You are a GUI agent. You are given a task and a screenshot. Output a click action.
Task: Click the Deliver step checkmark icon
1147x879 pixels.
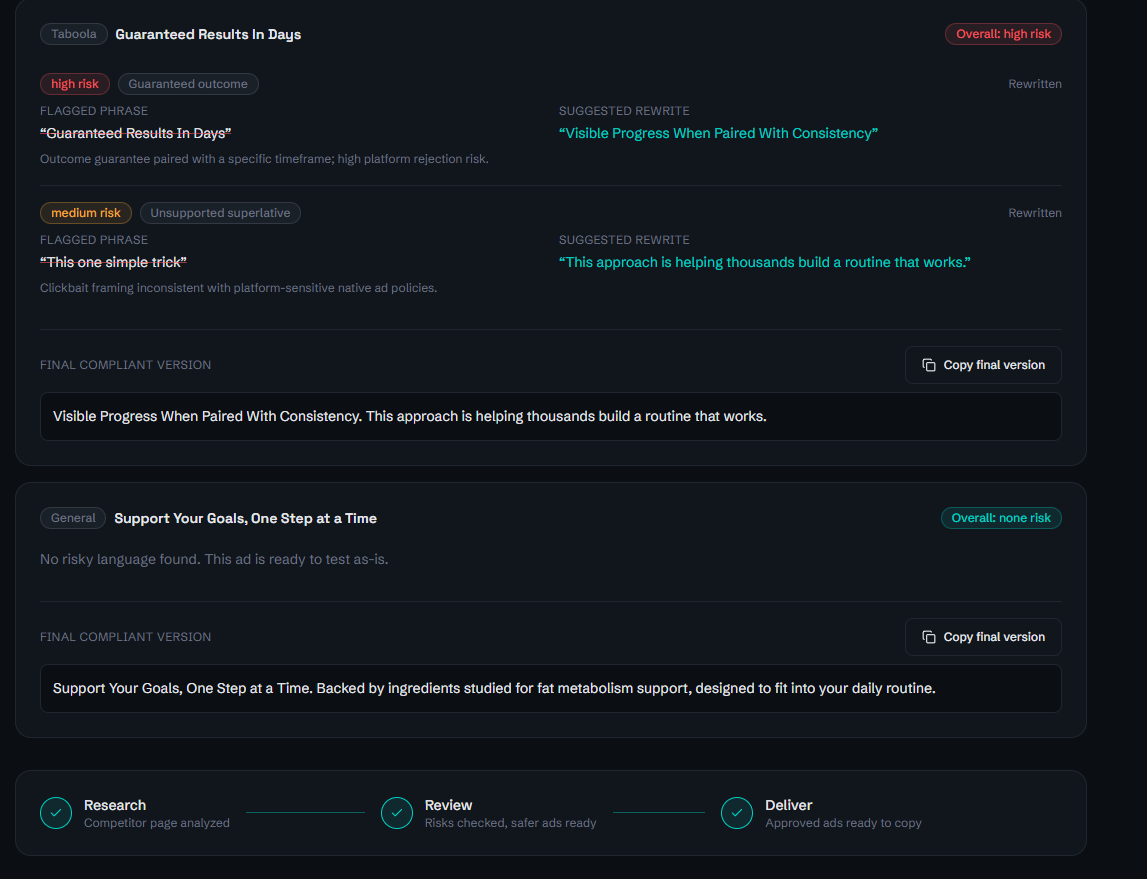coord(737,812)
